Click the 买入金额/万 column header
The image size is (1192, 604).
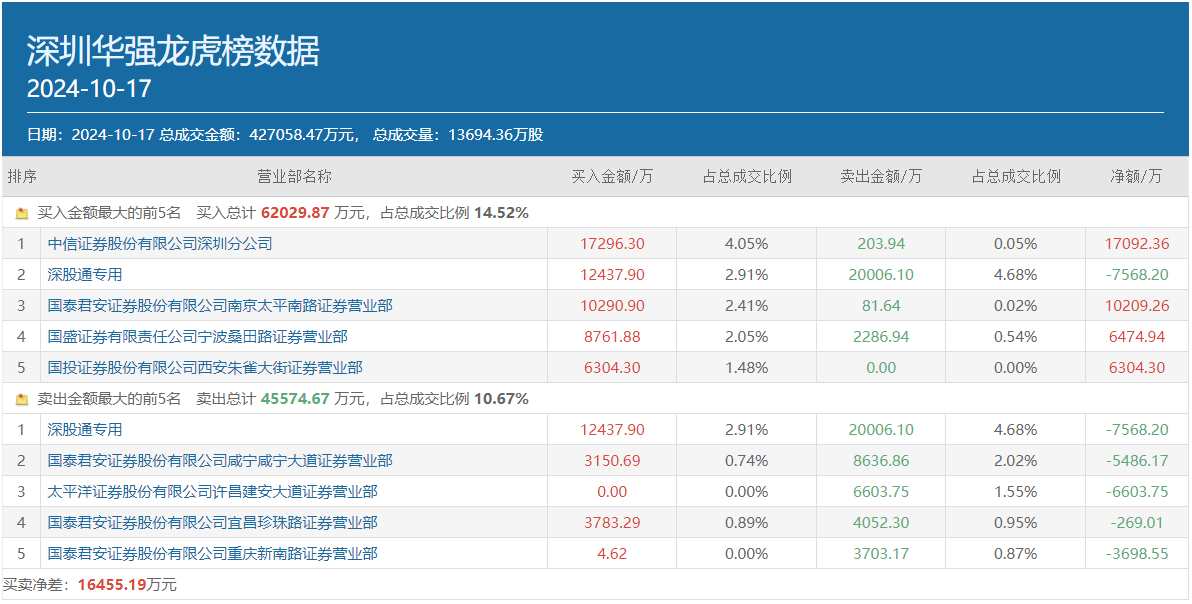tap(612, 177)
